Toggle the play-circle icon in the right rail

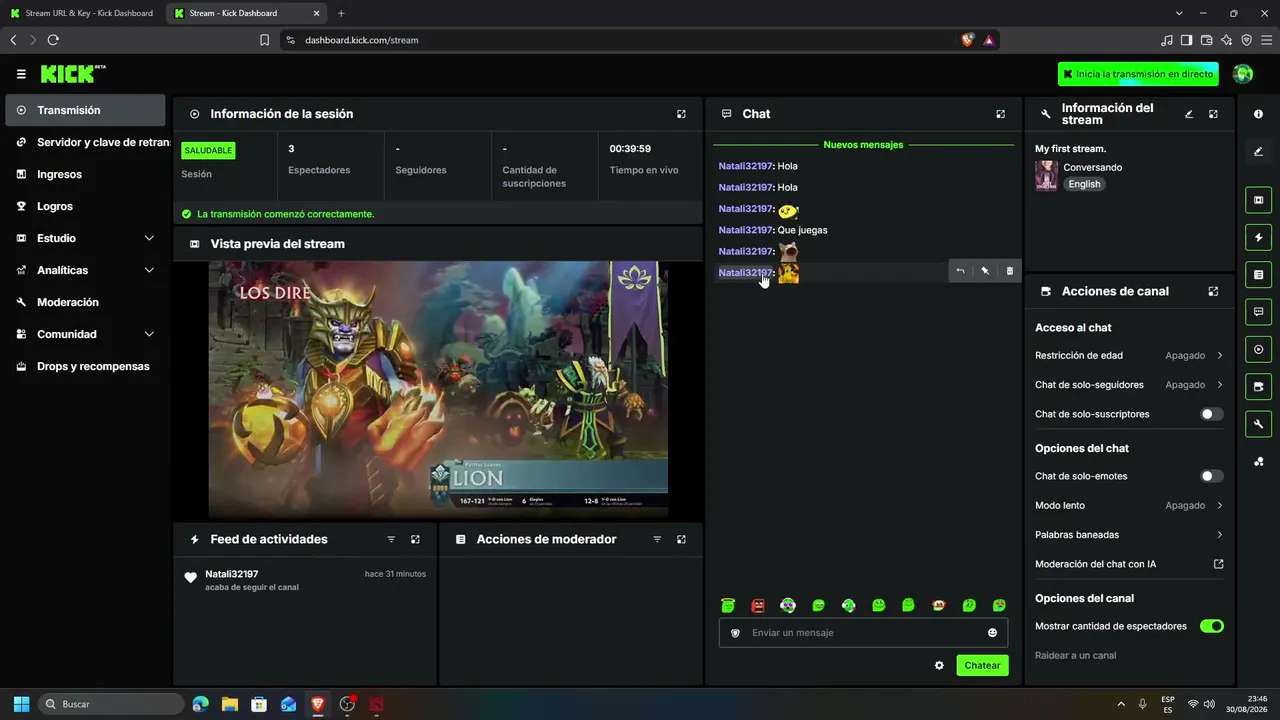tap(1258, 349)
